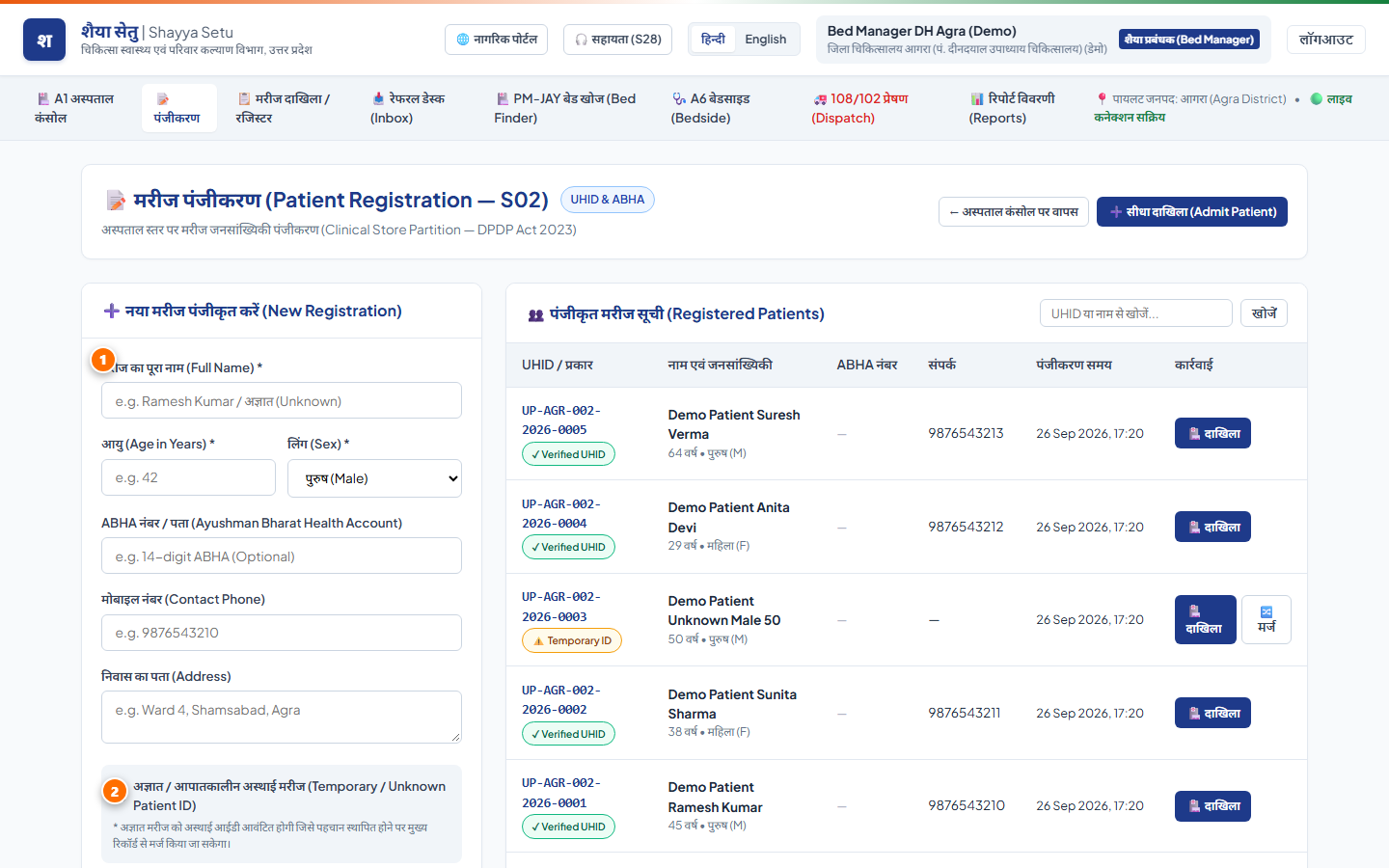Click the खोजें search button
Image resolution: width=1389 pixels, height=868 pixels.
(1264, 313)
